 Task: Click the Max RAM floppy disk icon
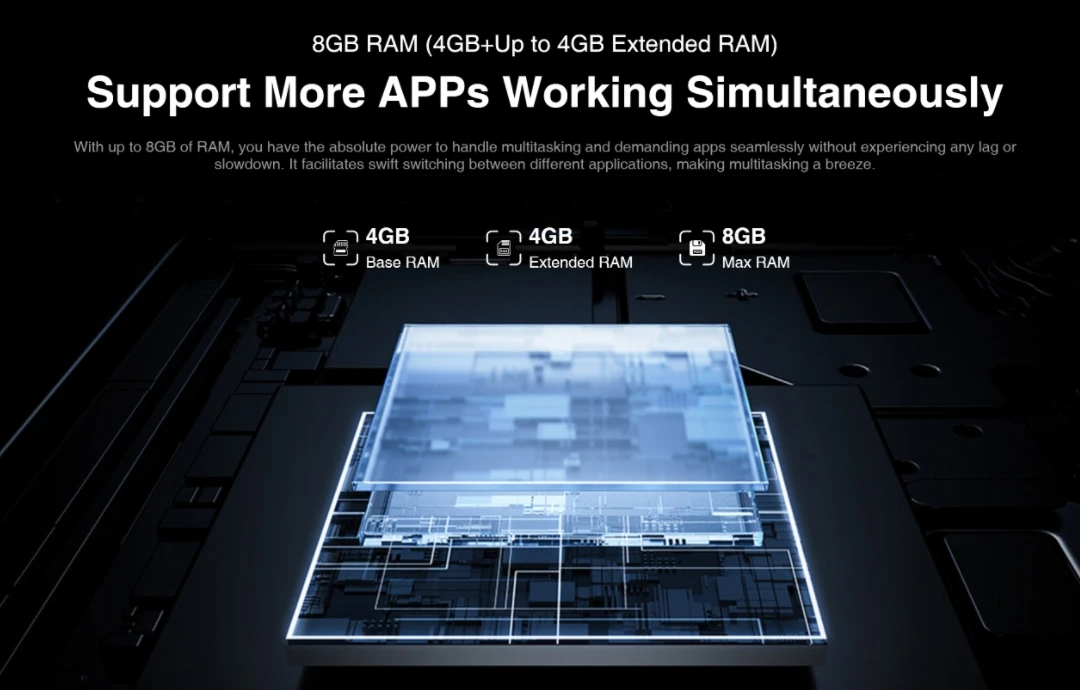click(696, 248)
